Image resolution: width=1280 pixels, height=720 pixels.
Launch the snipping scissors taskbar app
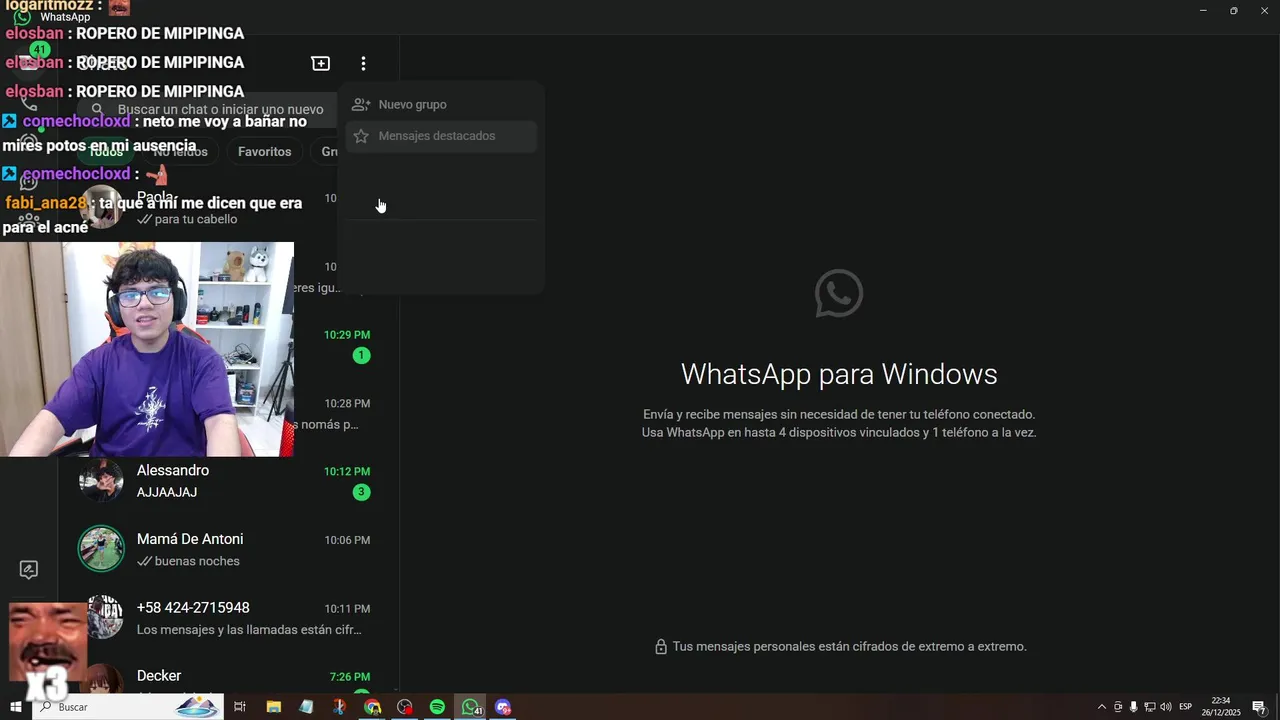(x=339, y=707)
